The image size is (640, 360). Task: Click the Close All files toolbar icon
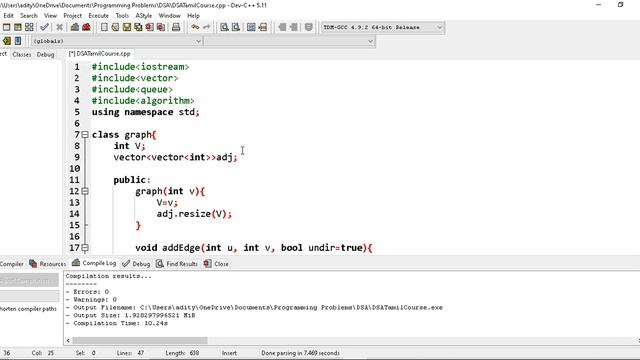[x=161, y=27]
